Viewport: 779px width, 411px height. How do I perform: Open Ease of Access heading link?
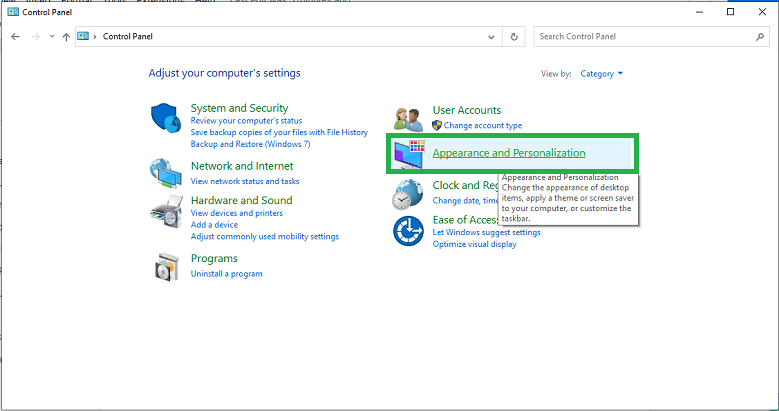[x=466, y=219]
